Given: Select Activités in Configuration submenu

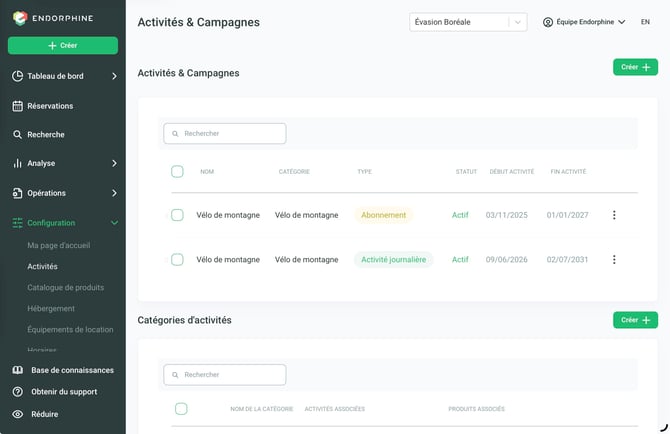Looking at the screenshot, I should 42,266.
